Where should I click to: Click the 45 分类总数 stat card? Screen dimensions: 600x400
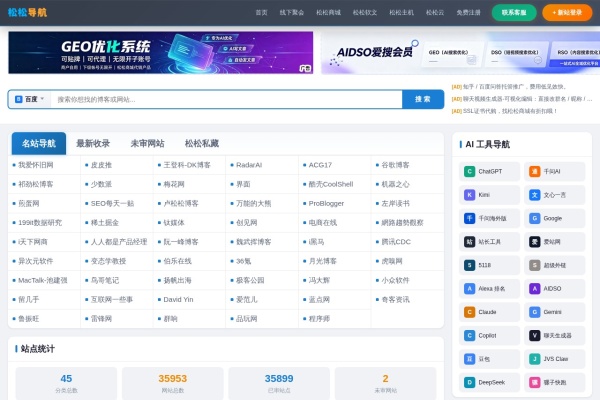tap(66, 384)
